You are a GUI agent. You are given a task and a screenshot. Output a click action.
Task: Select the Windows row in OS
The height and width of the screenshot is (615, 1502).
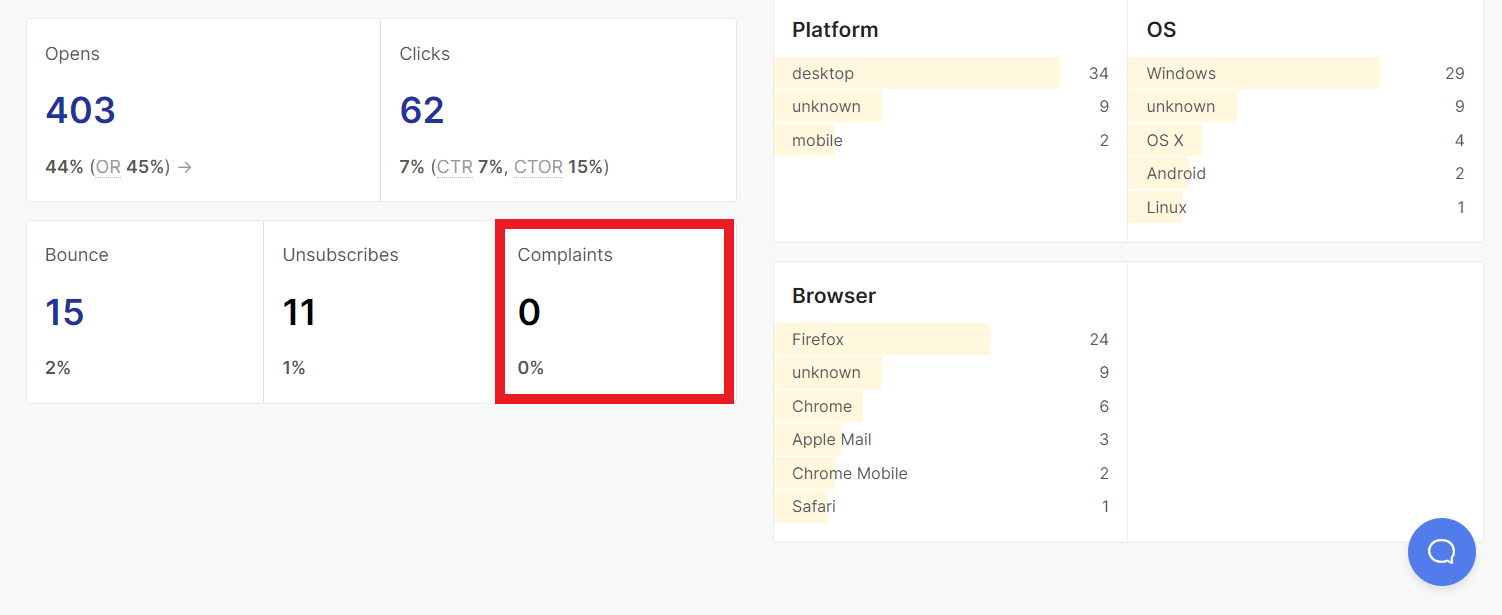(x=1305, y=73)
